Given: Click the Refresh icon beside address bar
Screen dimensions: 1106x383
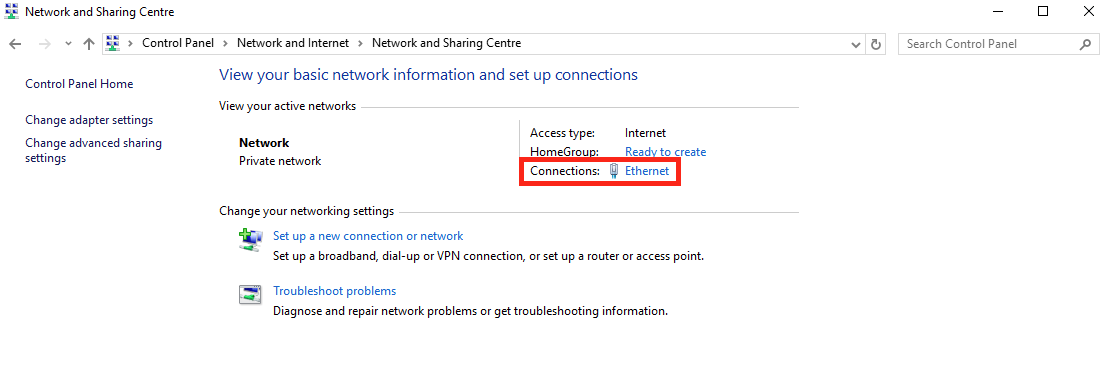Looking at the screenshot, I should click(876, 44).
